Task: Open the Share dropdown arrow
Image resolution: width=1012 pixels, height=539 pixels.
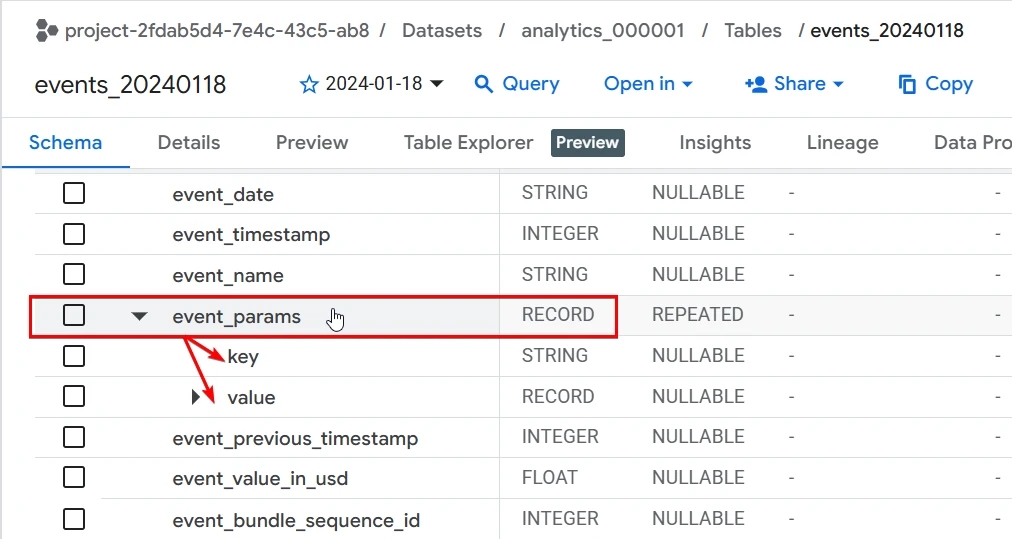Action: (x=838, y=84)
